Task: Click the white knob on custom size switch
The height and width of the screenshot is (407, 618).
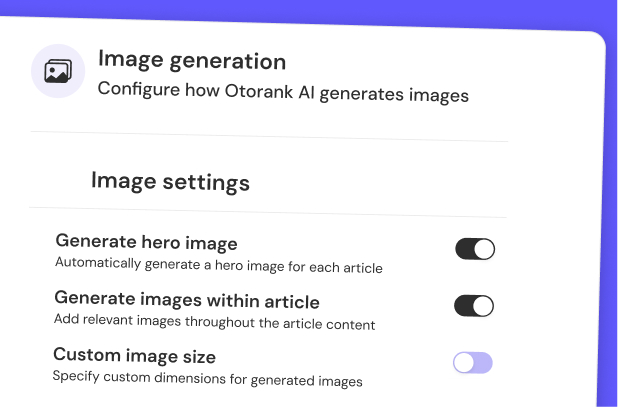Action: [463, 362]
